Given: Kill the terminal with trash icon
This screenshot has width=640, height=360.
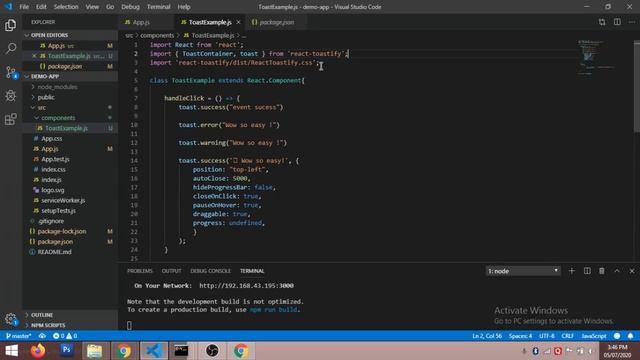Looking at the screenshot, I should click(602, 271).
